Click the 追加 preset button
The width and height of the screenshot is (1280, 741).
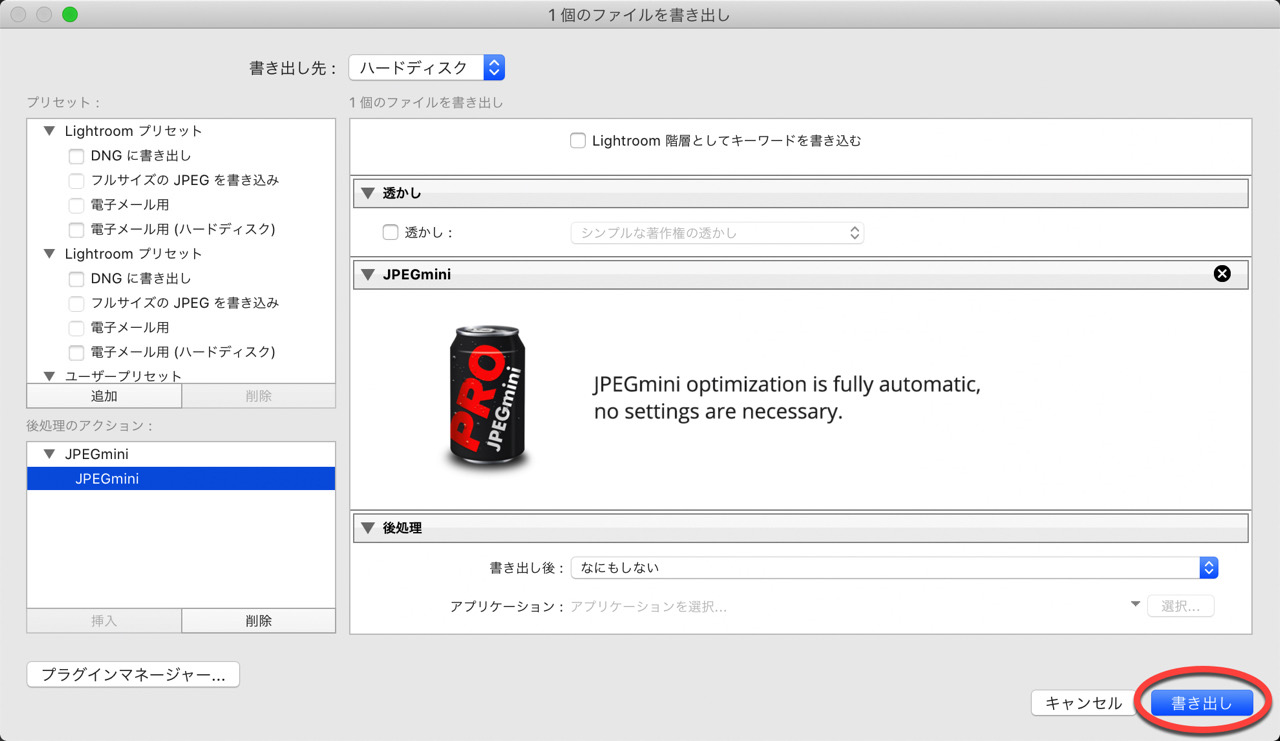(x=104, y=396)
